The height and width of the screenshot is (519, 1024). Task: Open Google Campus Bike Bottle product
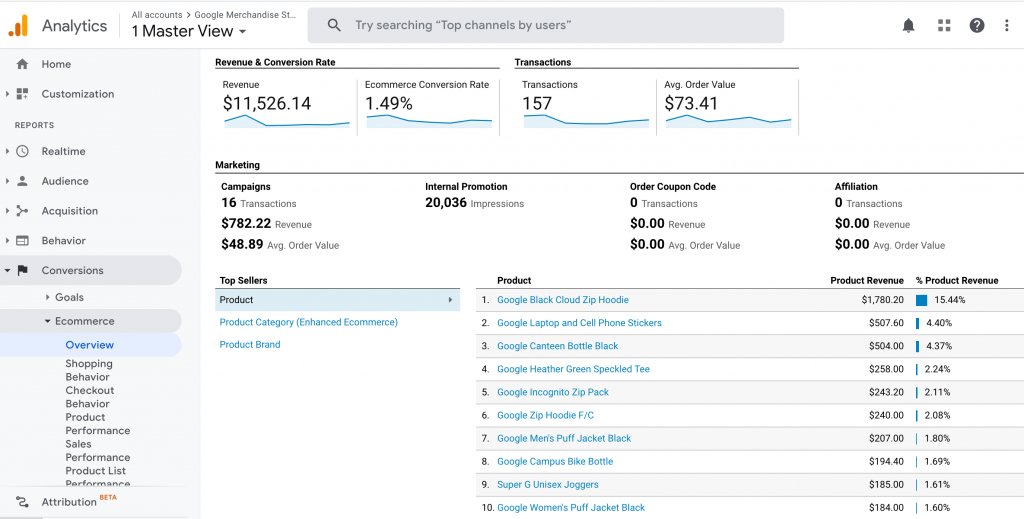555,461
